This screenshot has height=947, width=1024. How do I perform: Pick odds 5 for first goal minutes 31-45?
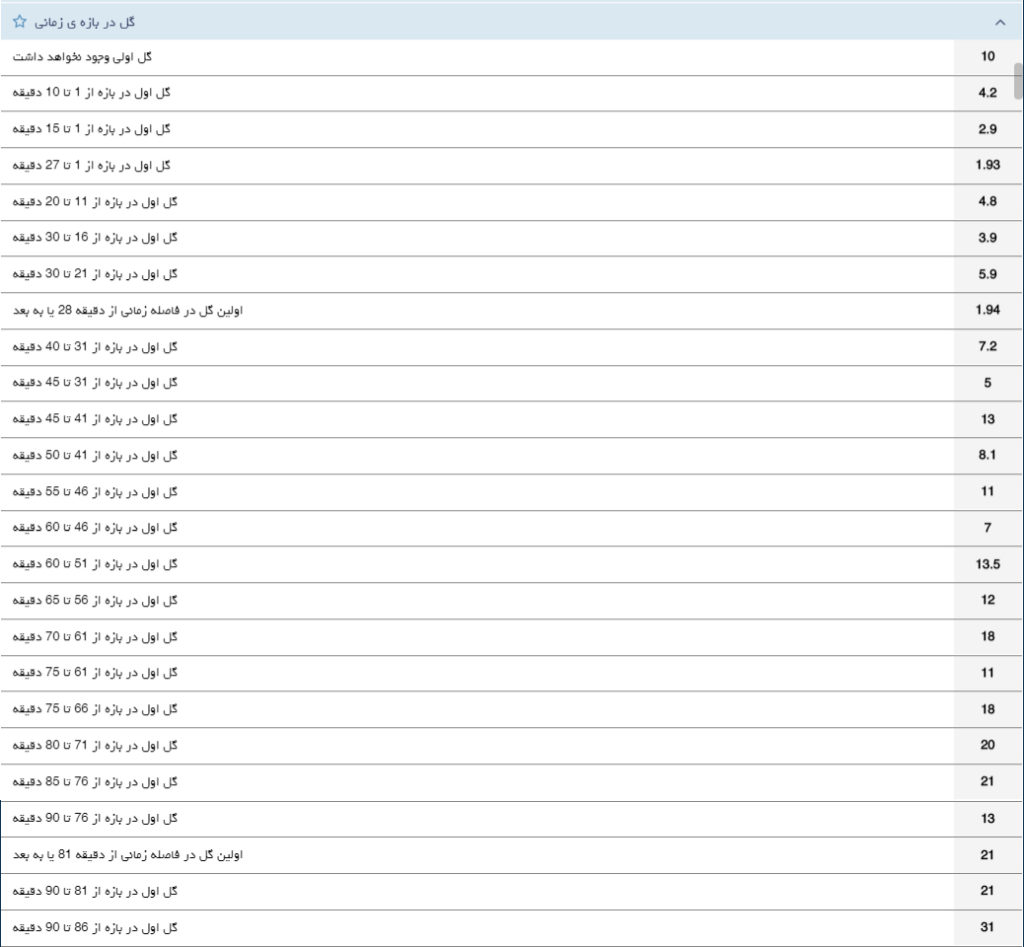[987, 382]
